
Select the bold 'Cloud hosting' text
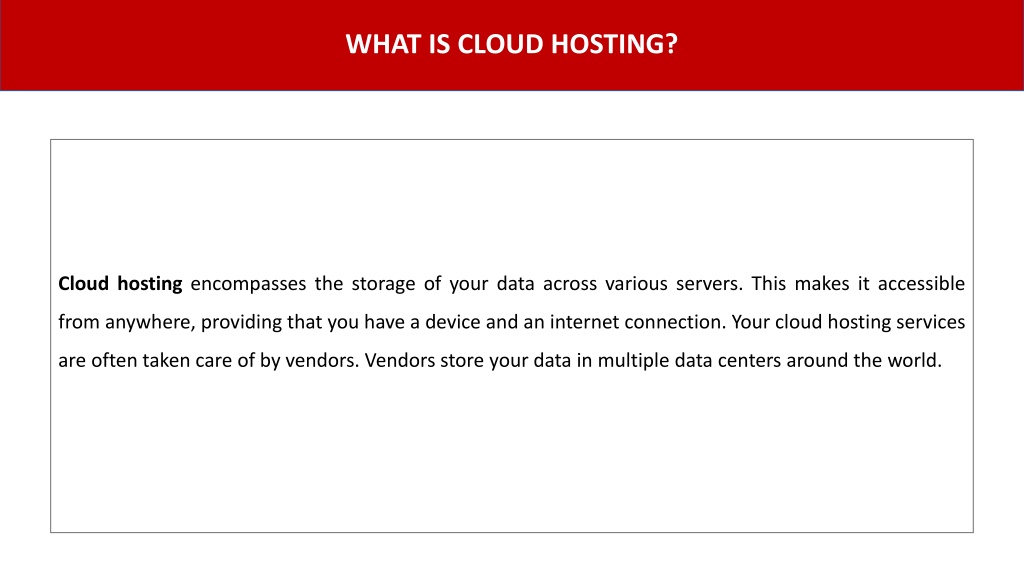click(120, 283)
